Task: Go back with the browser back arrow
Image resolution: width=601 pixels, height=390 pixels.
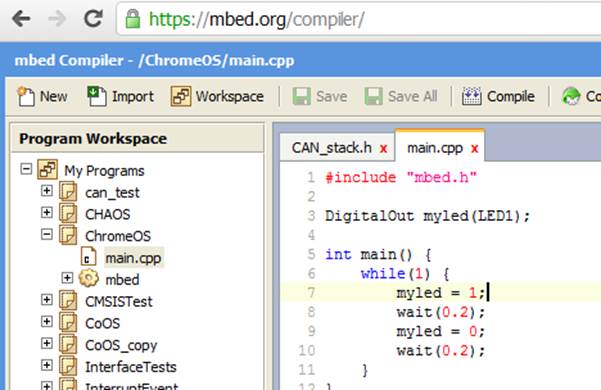Action: click(21, 18)
